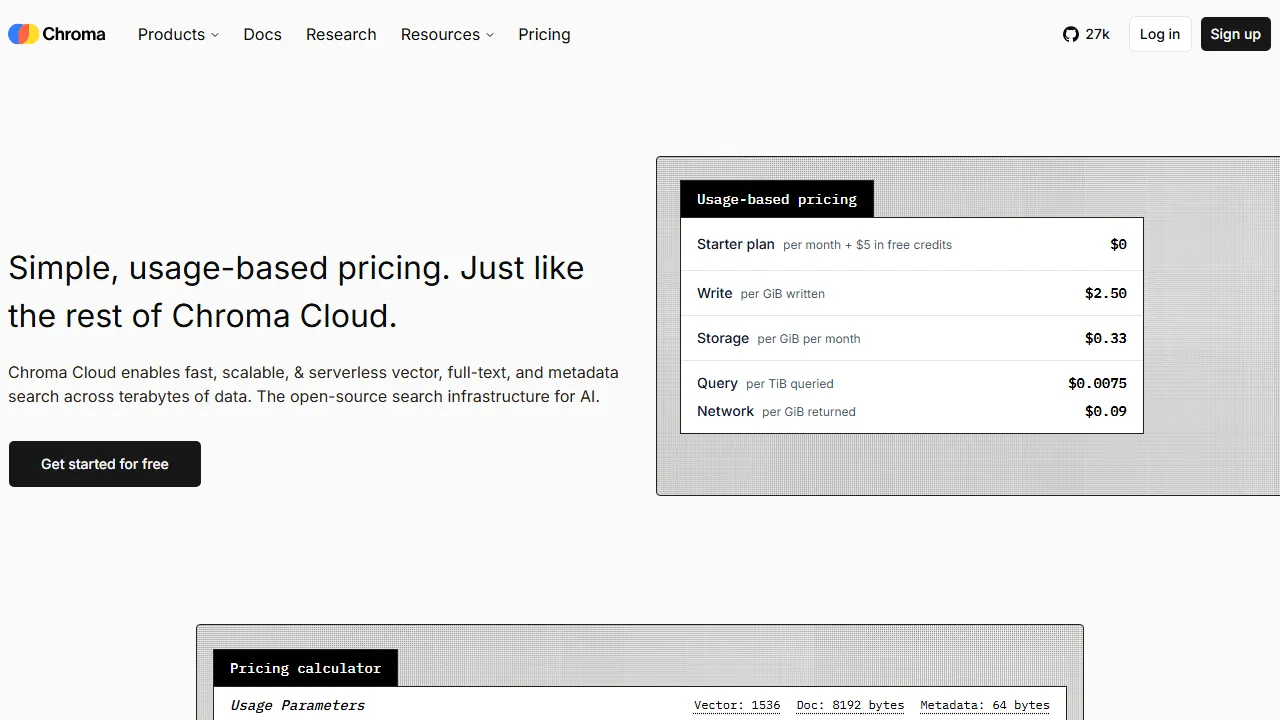The height and width of the screenshot is (720, 1280).
Task: Click the Storage per GiB per month label
Action: point(779,338)
